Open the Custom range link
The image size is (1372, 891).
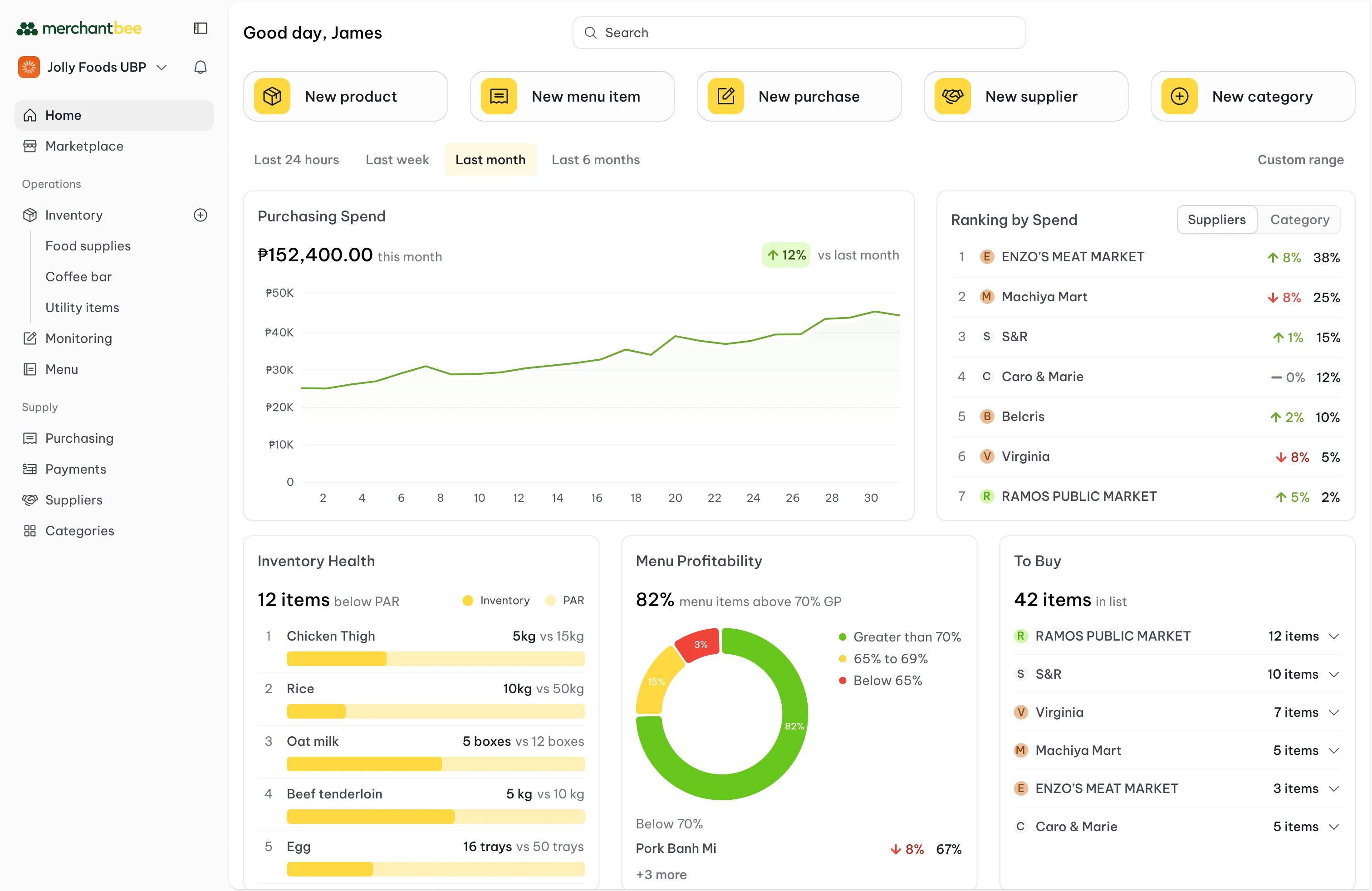pyautogui.click(x=1300, y=160)
